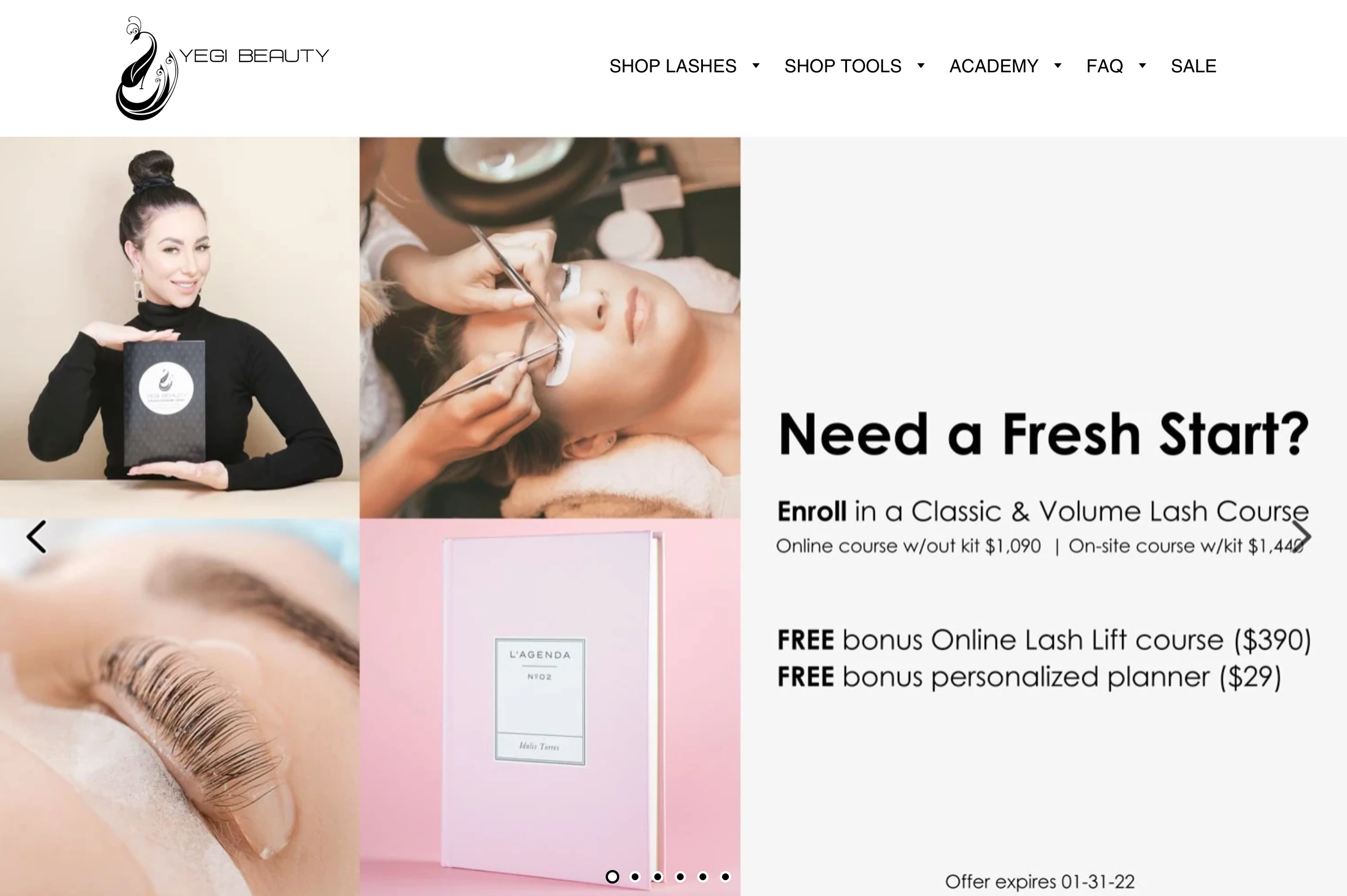Select the last carousel slide dot
The image size is (1347, 896).
click(725, 877)
